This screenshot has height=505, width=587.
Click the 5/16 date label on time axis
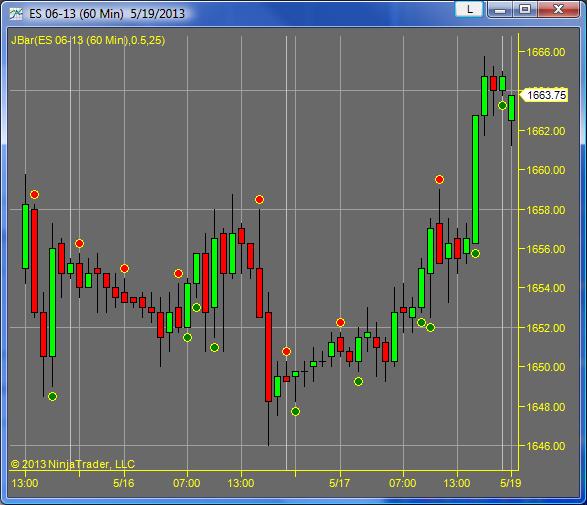tap(124, 483)
